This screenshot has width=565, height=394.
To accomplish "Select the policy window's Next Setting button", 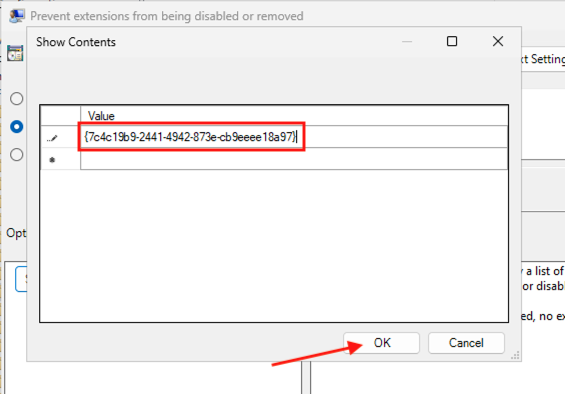I will pos(543,59).
